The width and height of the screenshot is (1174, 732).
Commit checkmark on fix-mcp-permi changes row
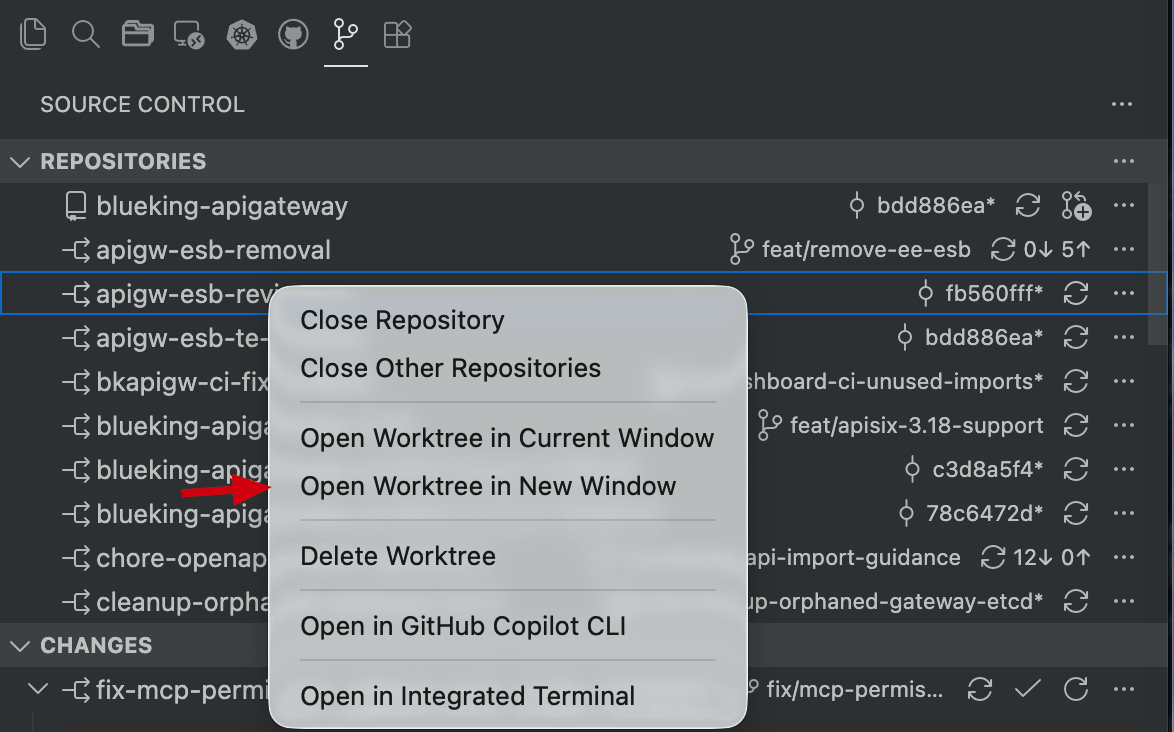pos(1028,689)
